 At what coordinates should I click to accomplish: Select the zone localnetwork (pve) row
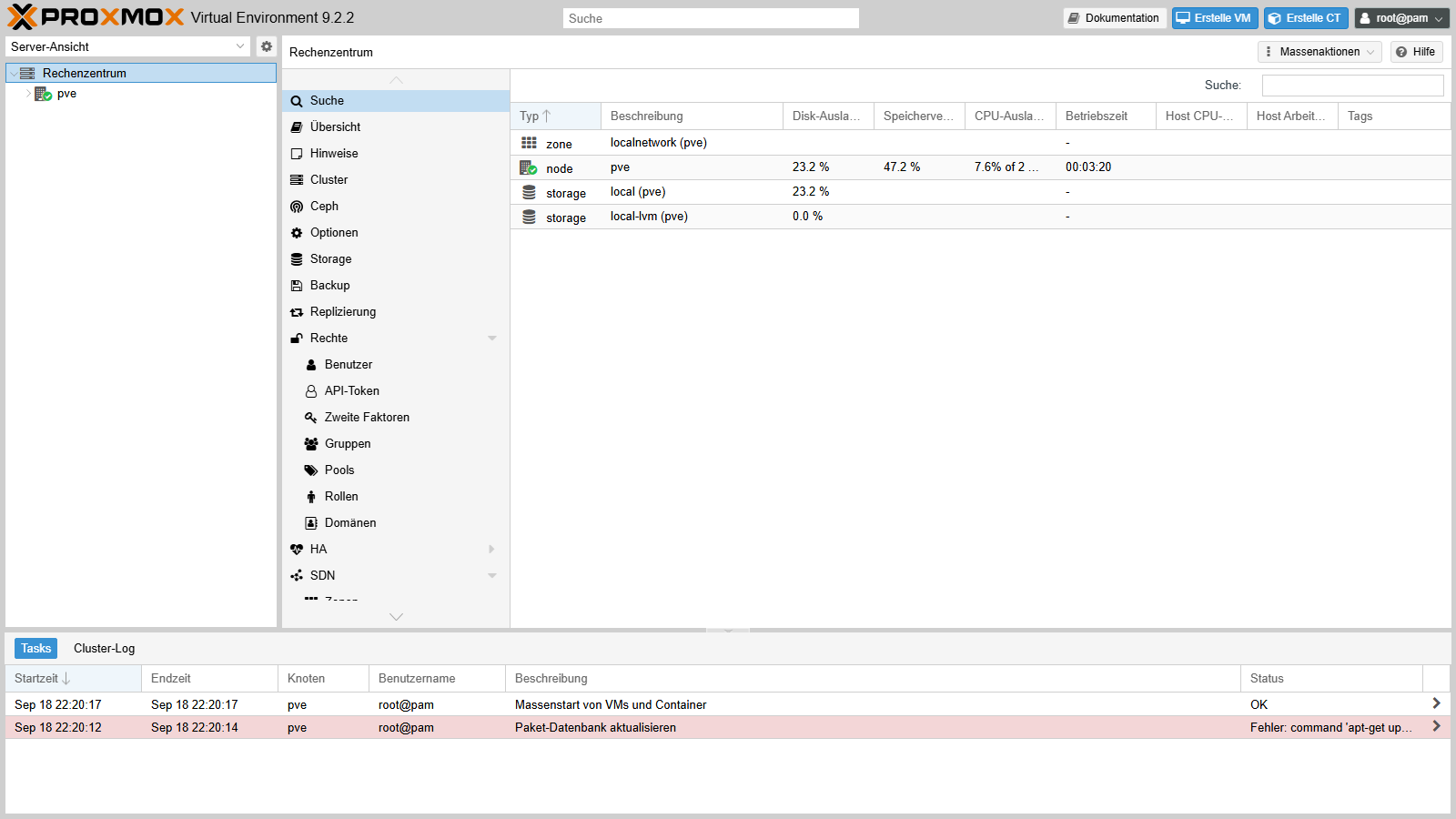980,143
